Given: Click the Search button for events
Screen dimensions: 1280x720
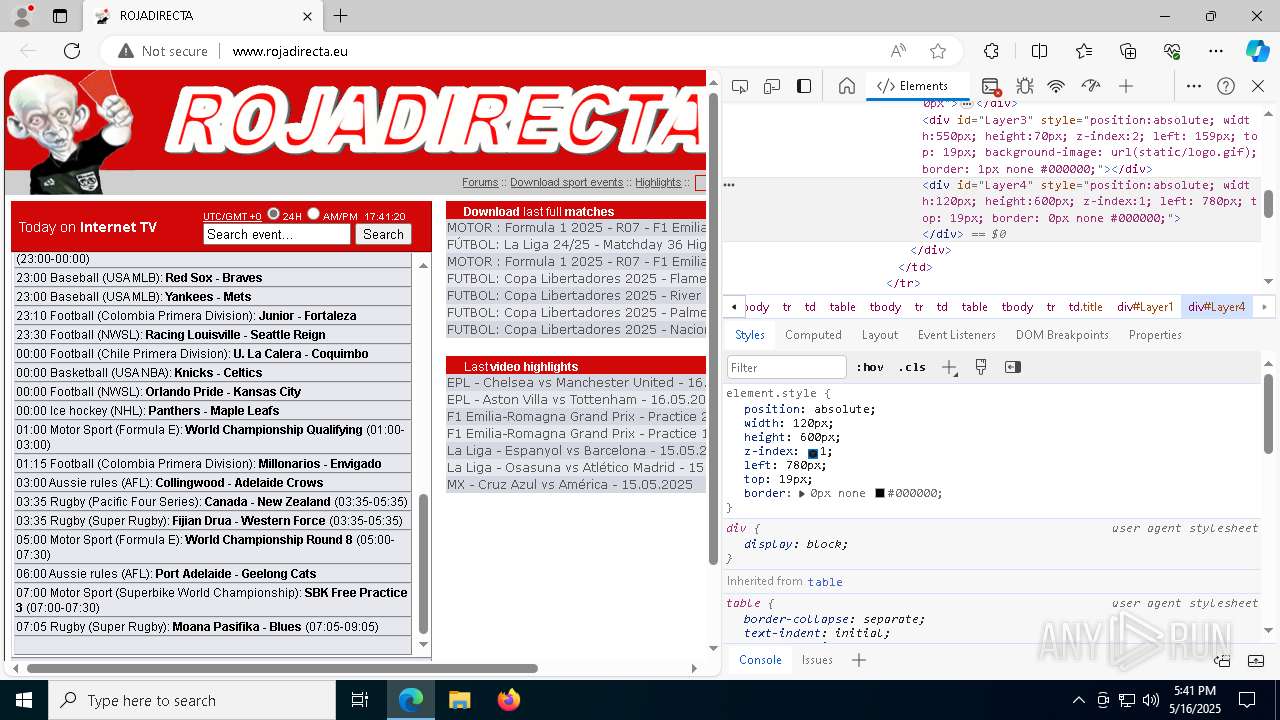Looking at the screenshot, I should pos(383,234).
